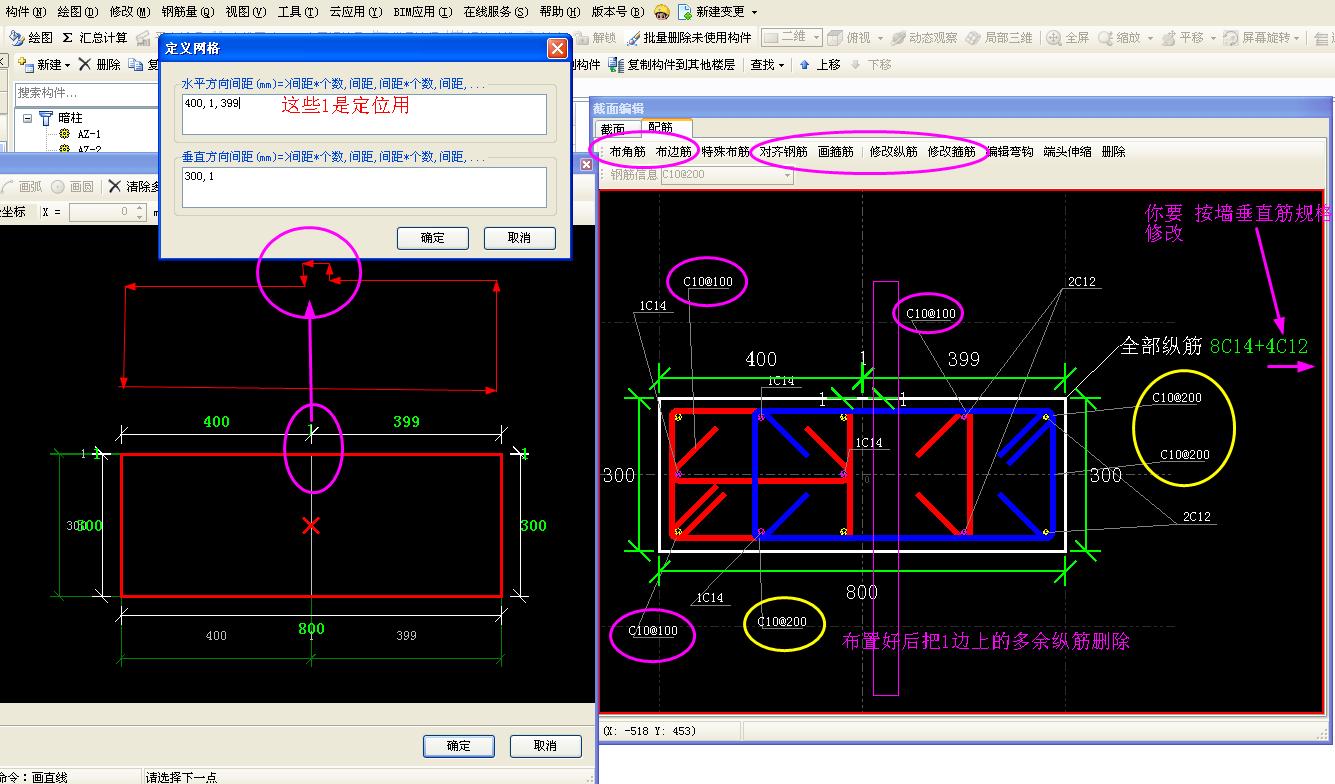This screenshot has width=1335, height=784.
Task: Open the BIM应用(I) menu
Action: pyautogui.click(x=423, y=12)
